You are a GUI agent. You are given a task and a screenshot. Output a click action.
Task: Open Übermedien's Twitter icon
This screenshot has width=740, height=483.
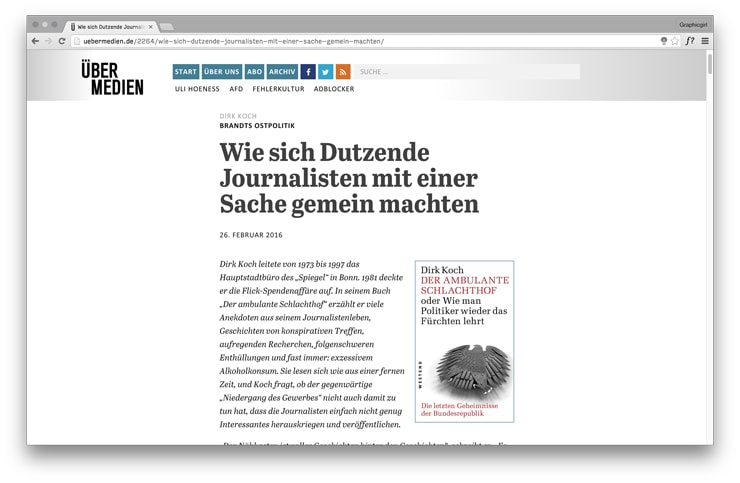[x=326, y=72]
